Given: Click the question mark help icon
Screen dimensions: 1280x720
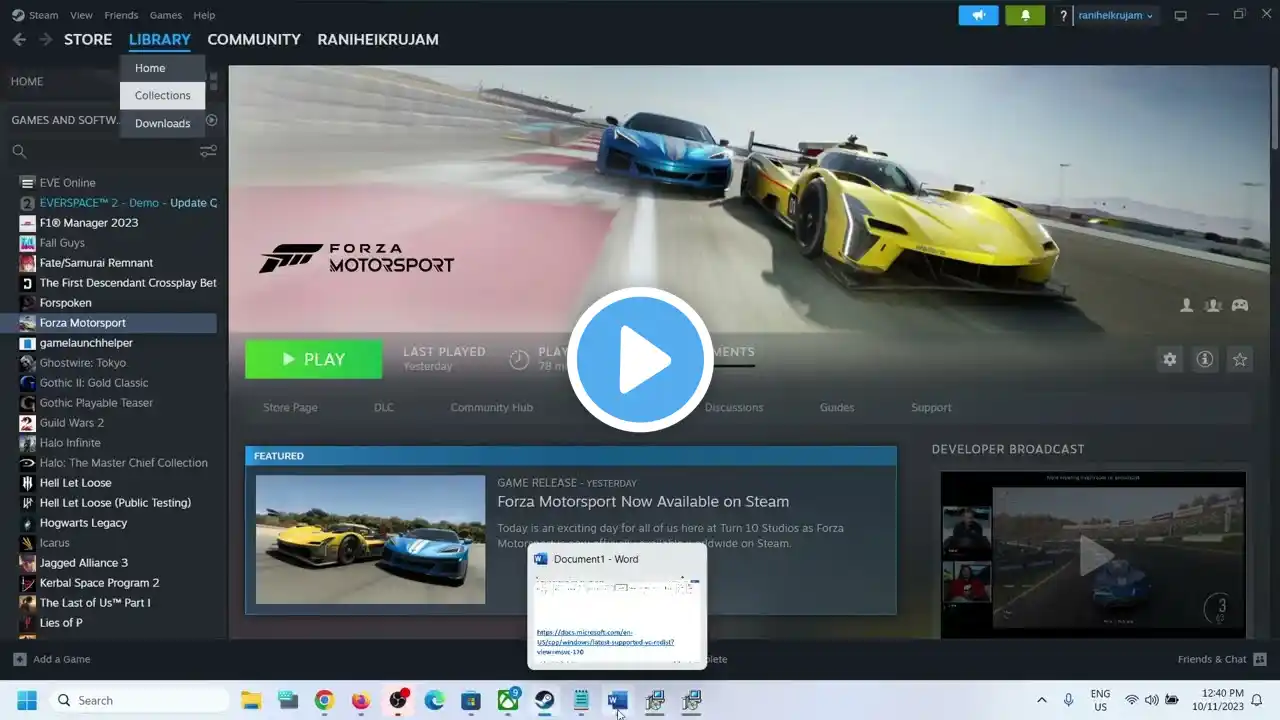Looking at the screenshot, I should tap(1063, 15).
